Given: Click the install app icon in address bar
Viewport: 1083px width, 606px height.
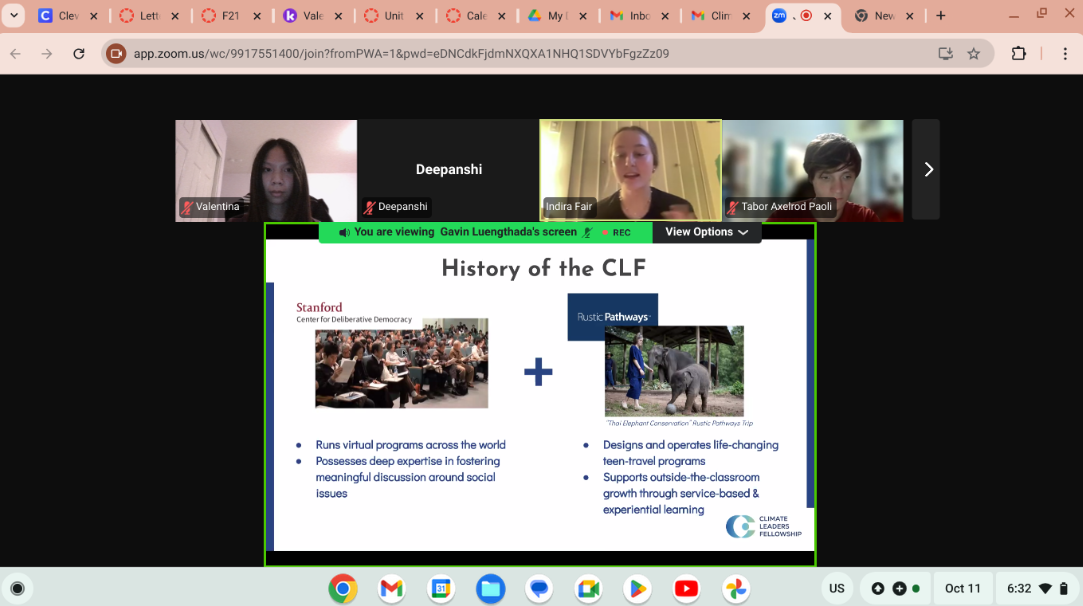Looking at the screenshot, I should (x=946, y=53).
